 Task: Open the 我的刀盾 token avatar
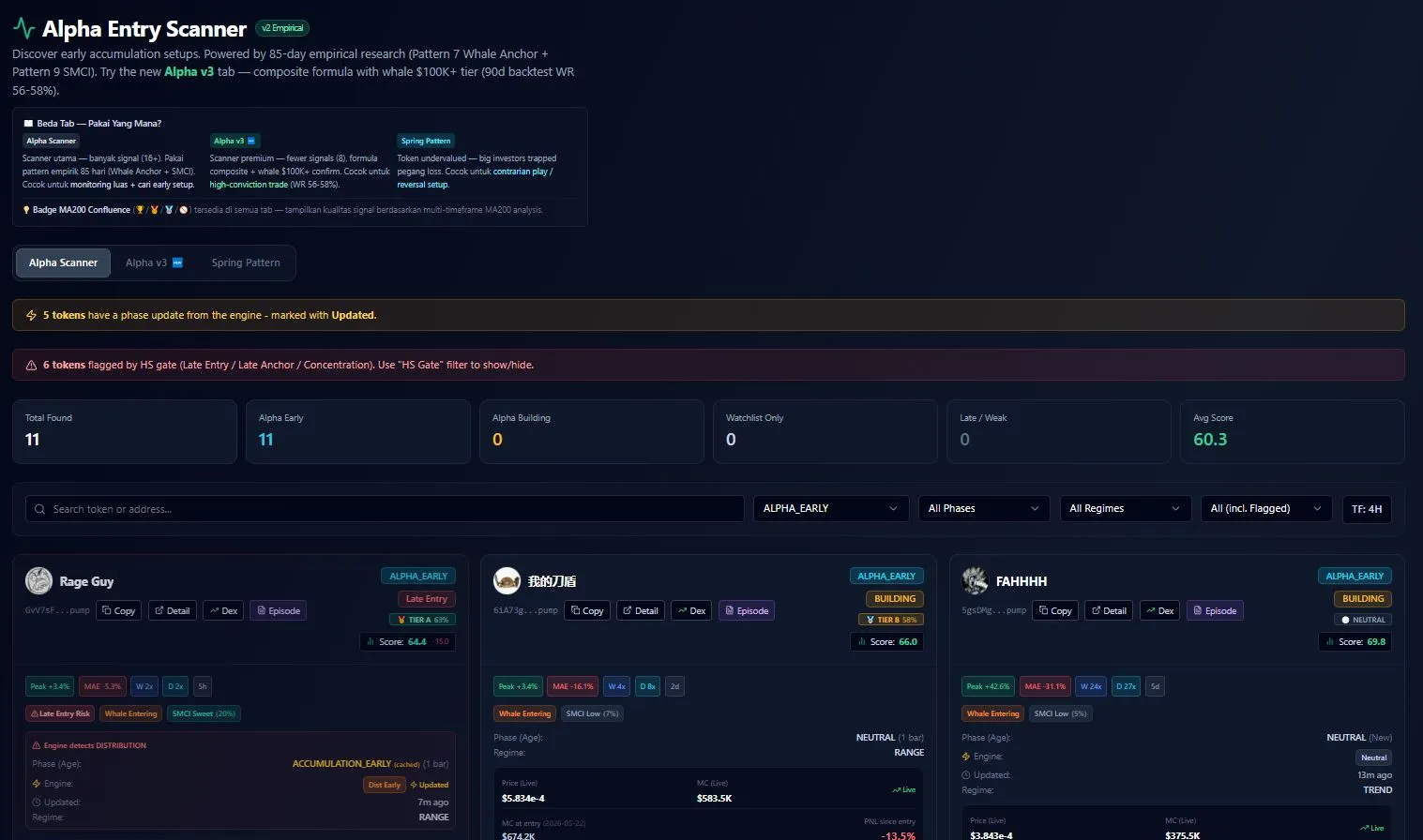click(507, 581)
